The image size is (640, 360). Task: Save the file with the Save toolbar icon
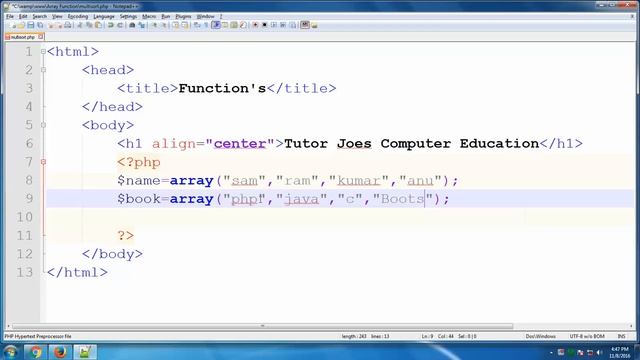tap(31, 25)
